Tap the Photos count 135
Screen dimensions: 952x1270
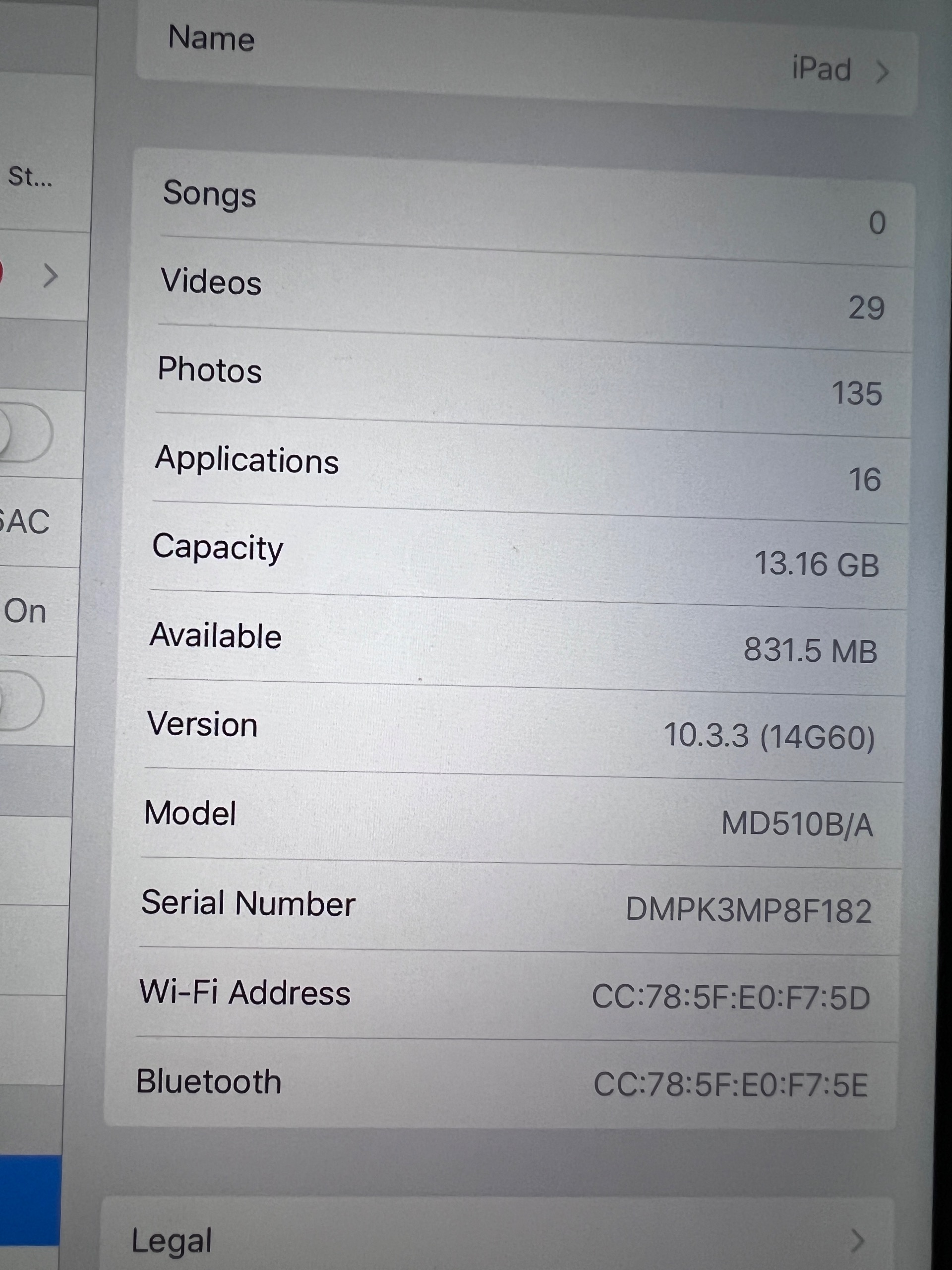coord(857,394)
